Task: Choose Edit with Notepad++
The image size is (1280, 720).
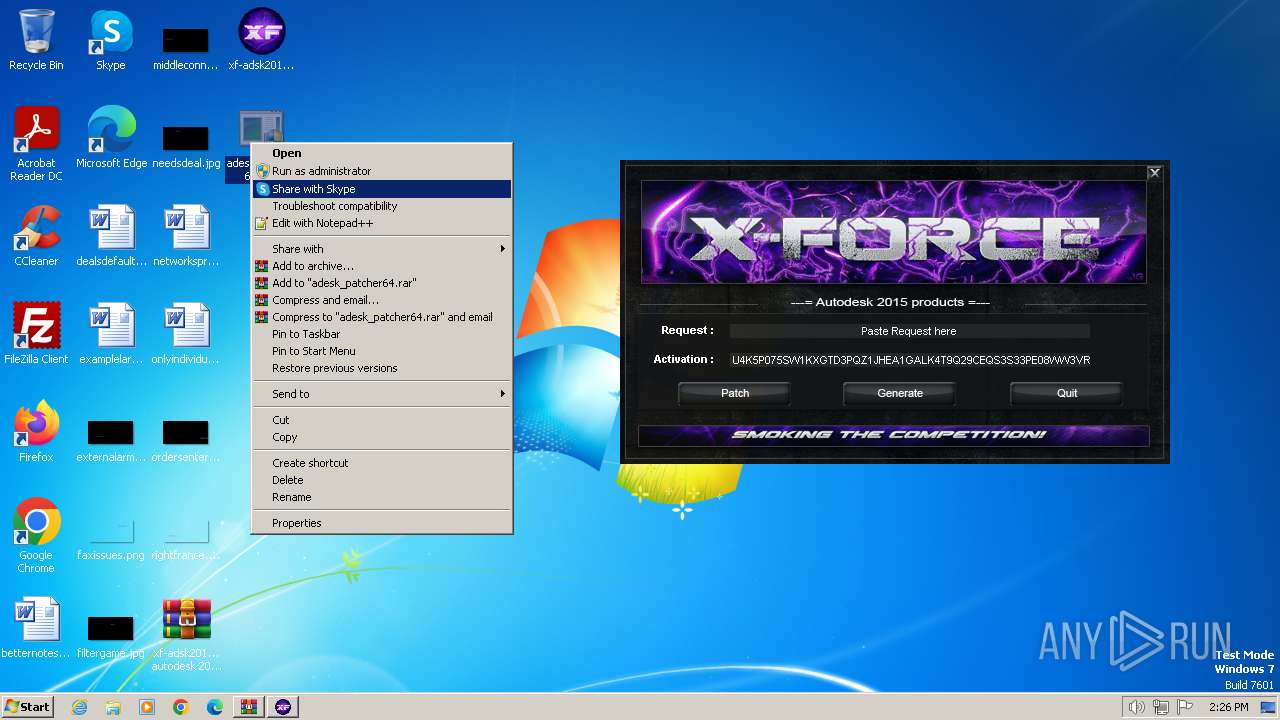Action: 382,223
